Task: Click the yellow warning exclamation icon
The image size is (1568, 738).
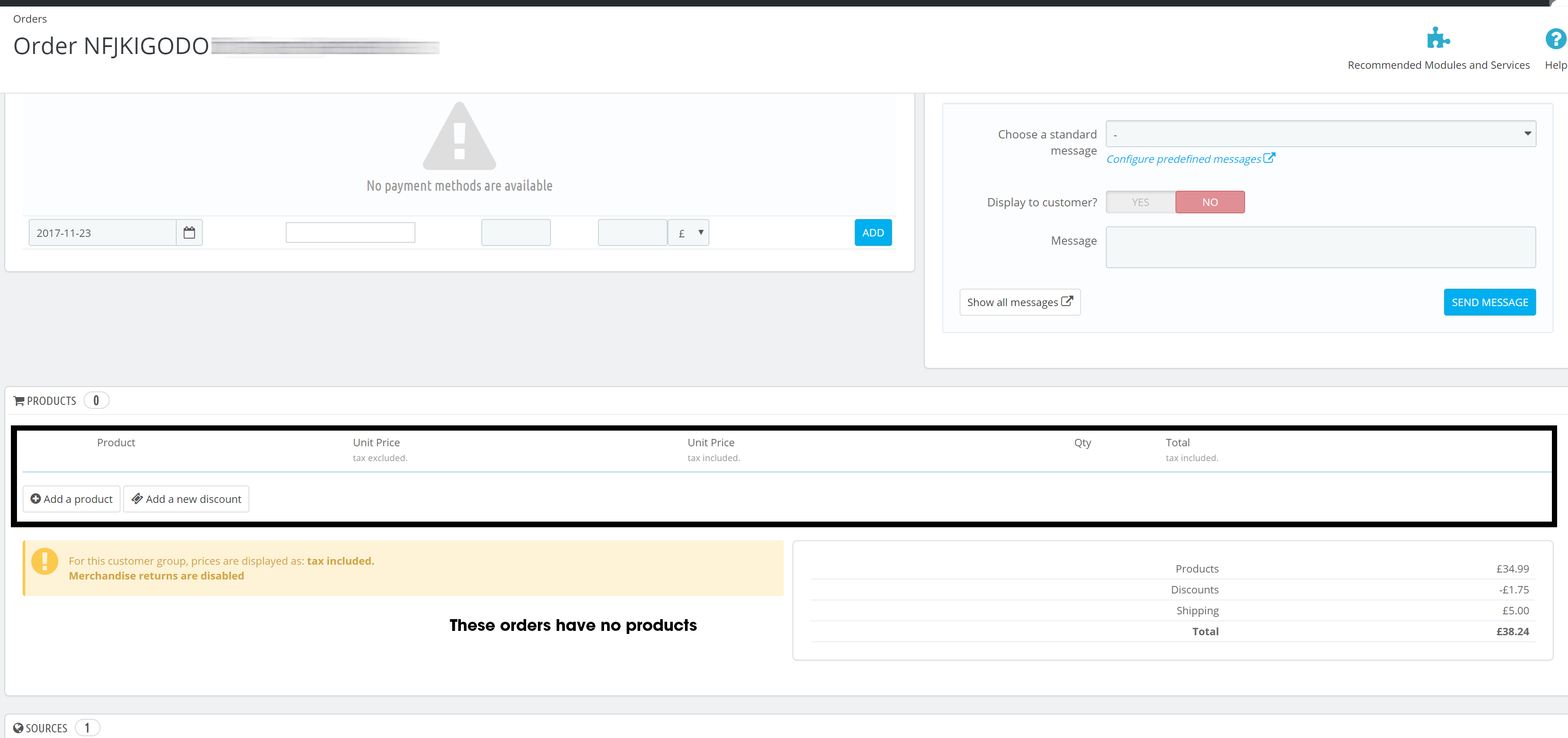Action: tap(44, 561)
